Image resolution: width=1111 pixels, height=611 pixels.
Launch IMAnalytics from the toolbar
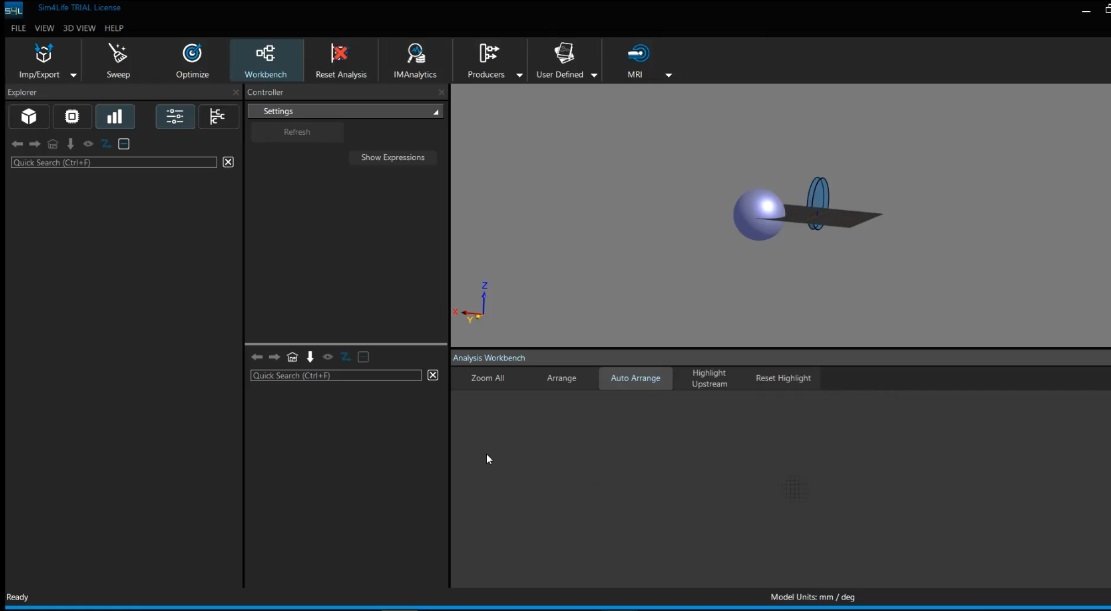tap(415, 60)
